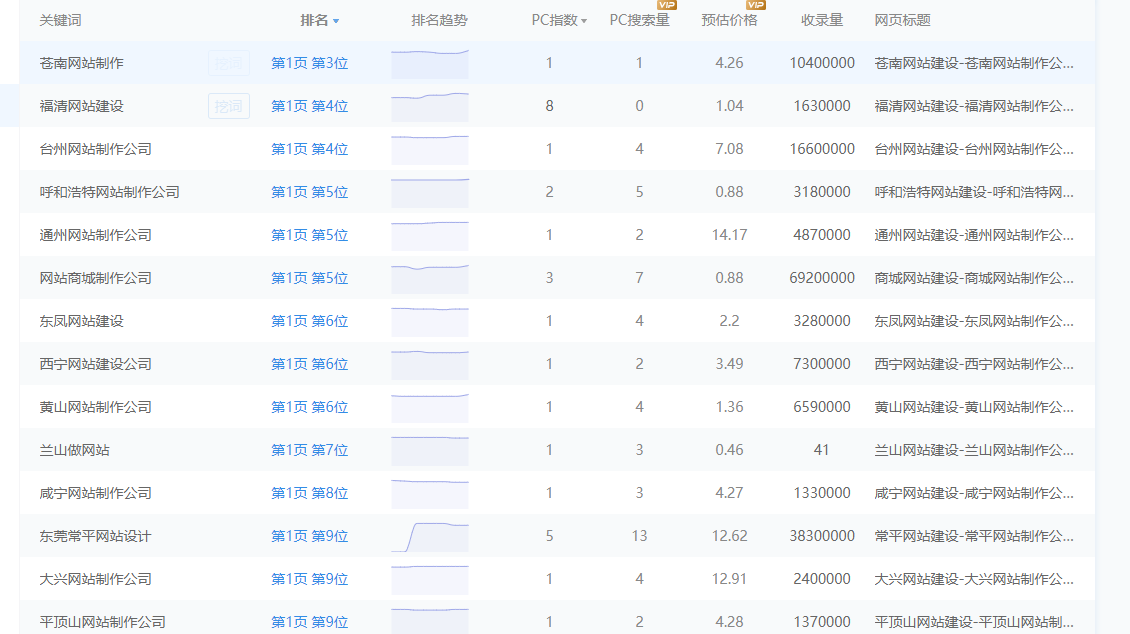The image size is (1130, 634).
Task: Click the 网页标题 column header
Action: [903, 20]
